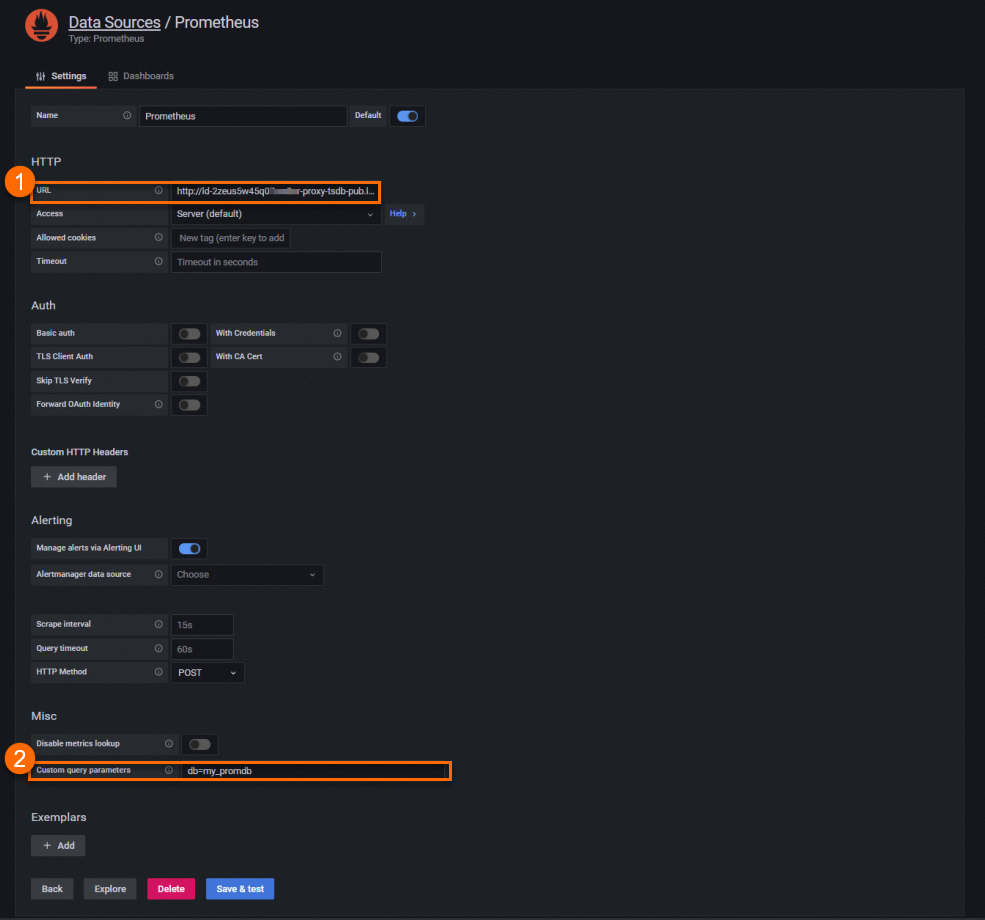This screenshot has height=920, width=985.
Task: Click the red Delete button
Action: click(x=171, y=889)
